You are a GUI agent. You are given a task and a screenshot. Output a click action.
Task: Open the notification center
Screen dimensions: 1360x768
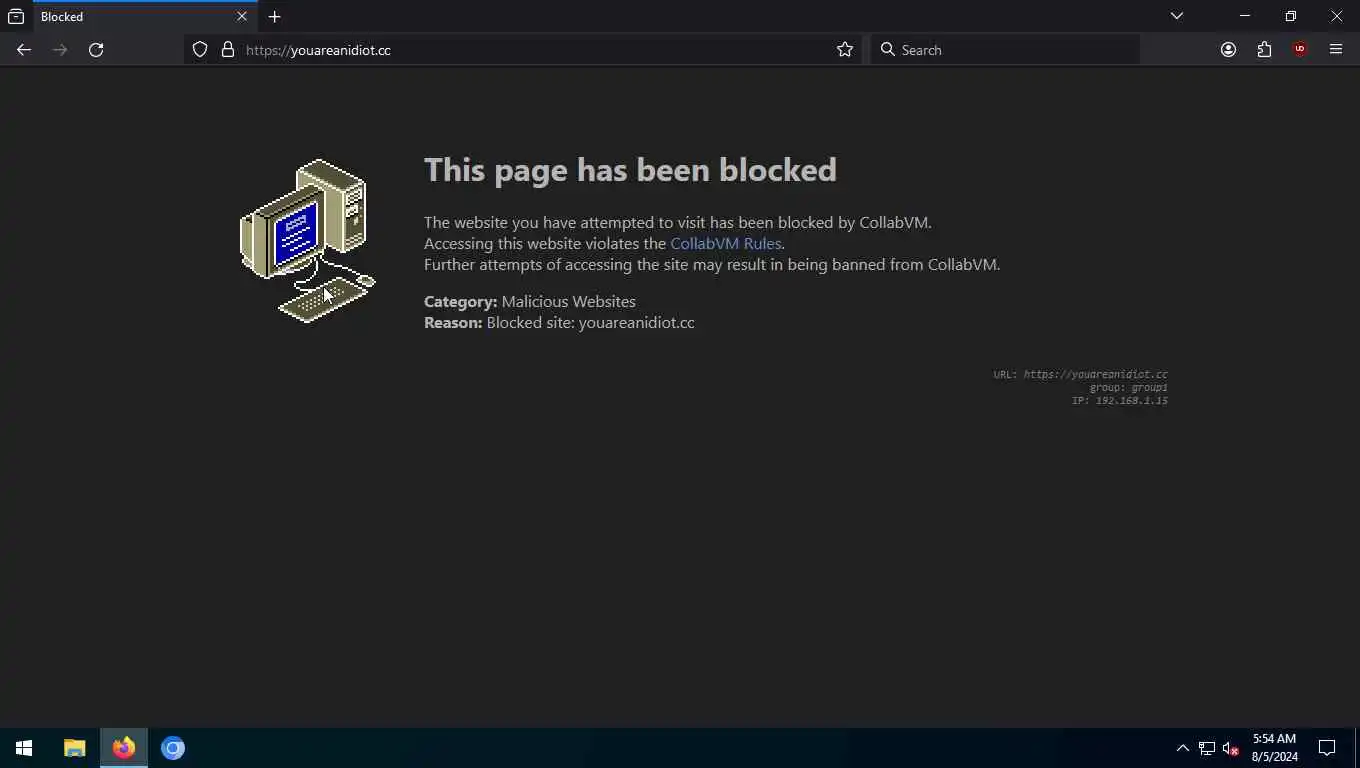point(1327,748)
